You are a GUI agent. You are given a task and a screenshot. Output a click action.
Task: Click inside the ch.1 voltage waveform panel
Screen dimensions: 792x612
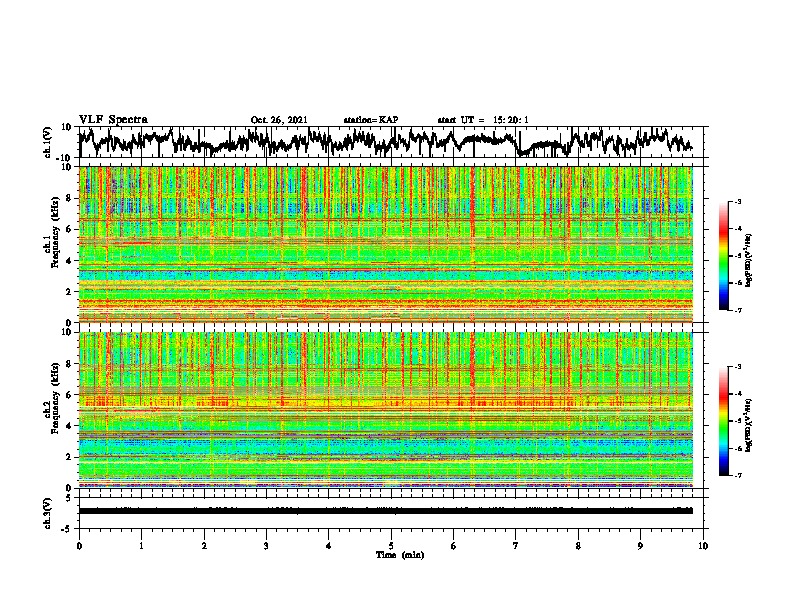390,142
